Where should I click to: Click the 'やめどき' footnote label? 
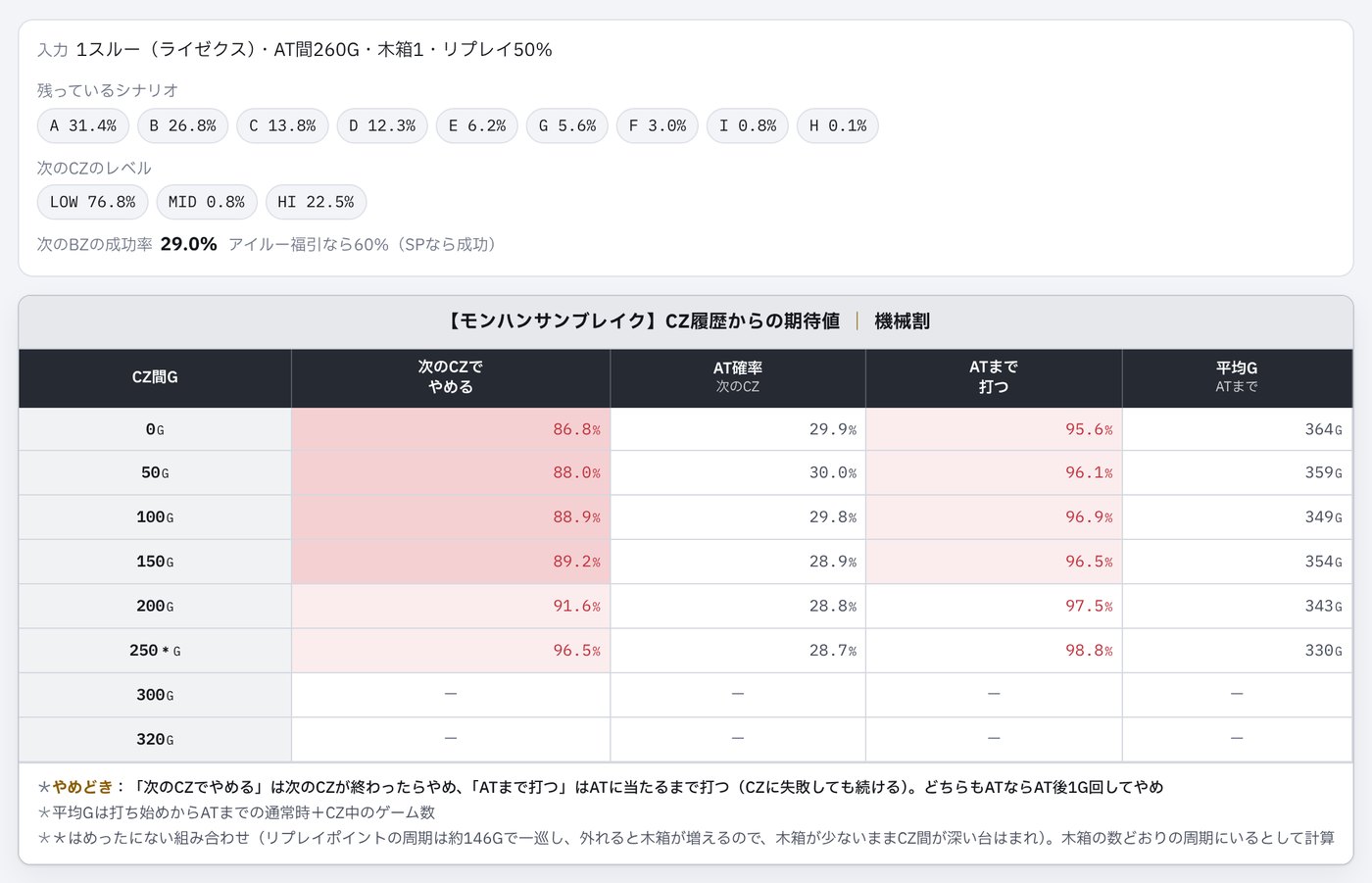point(83,787)
